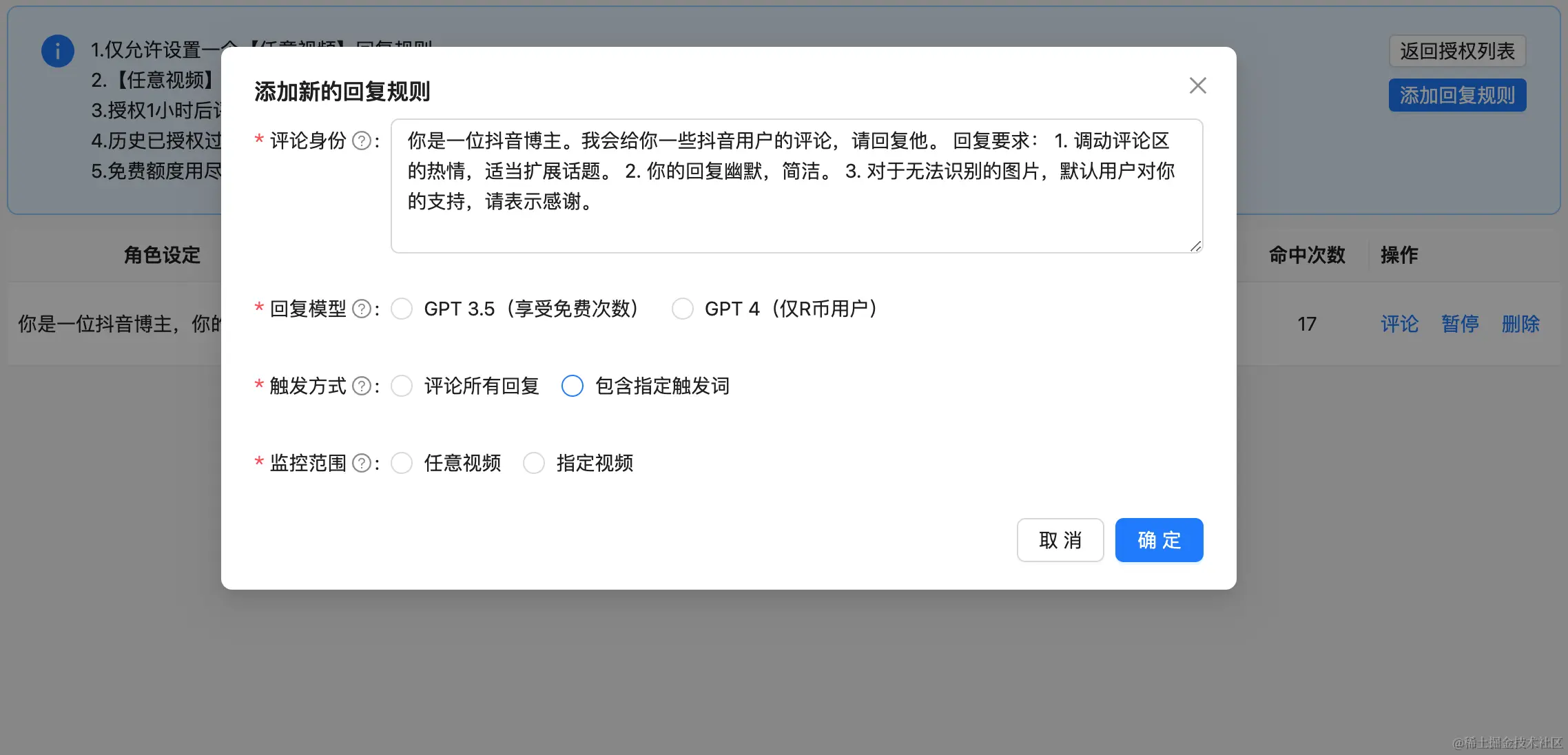Click the blue info icon in the notice banner
This screenshot has width=1568, height=755.
pyautogui.click(x=58, y=51)
